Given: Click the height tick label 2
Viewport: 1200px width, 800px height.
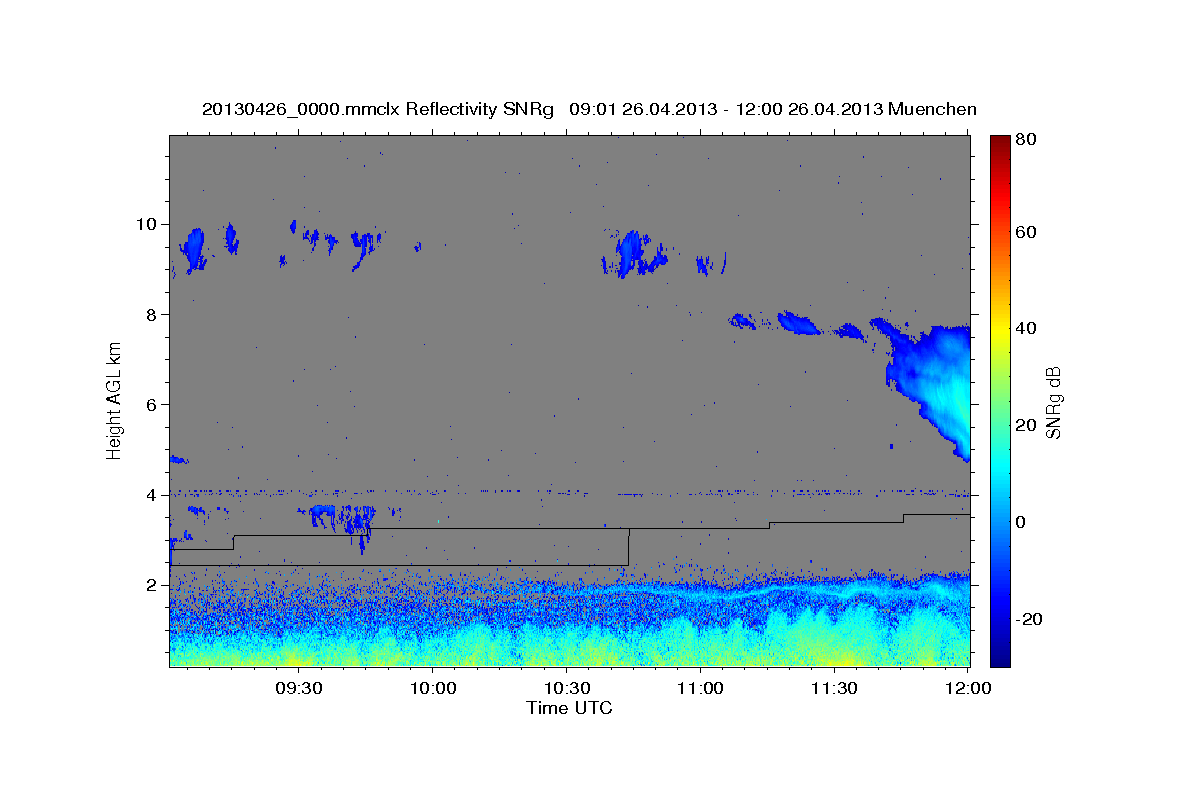Looking at the screenshot, I should coord(153,584).
